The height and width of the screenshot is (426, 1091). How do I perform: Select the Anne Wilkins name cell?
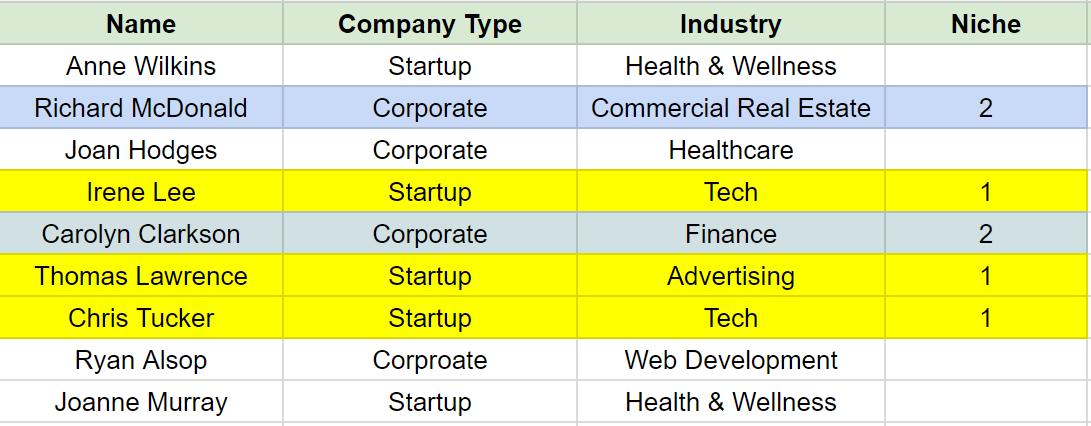pyautogui.click(x=141, y=66)
